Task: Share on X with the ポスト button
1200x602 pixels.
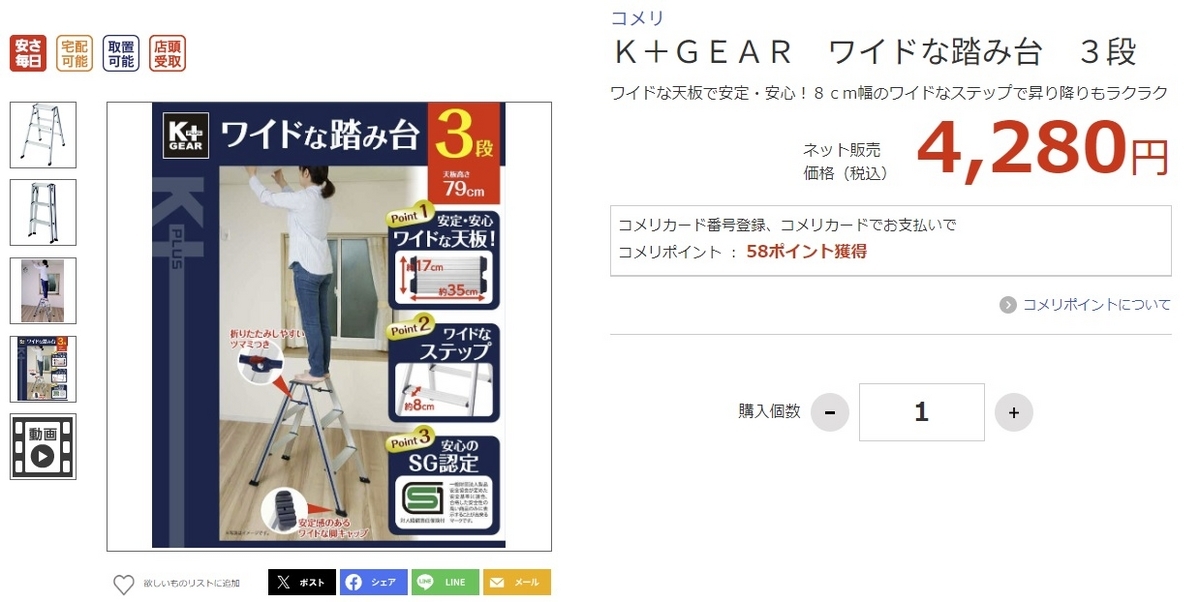Action: (x=302, y=582)
